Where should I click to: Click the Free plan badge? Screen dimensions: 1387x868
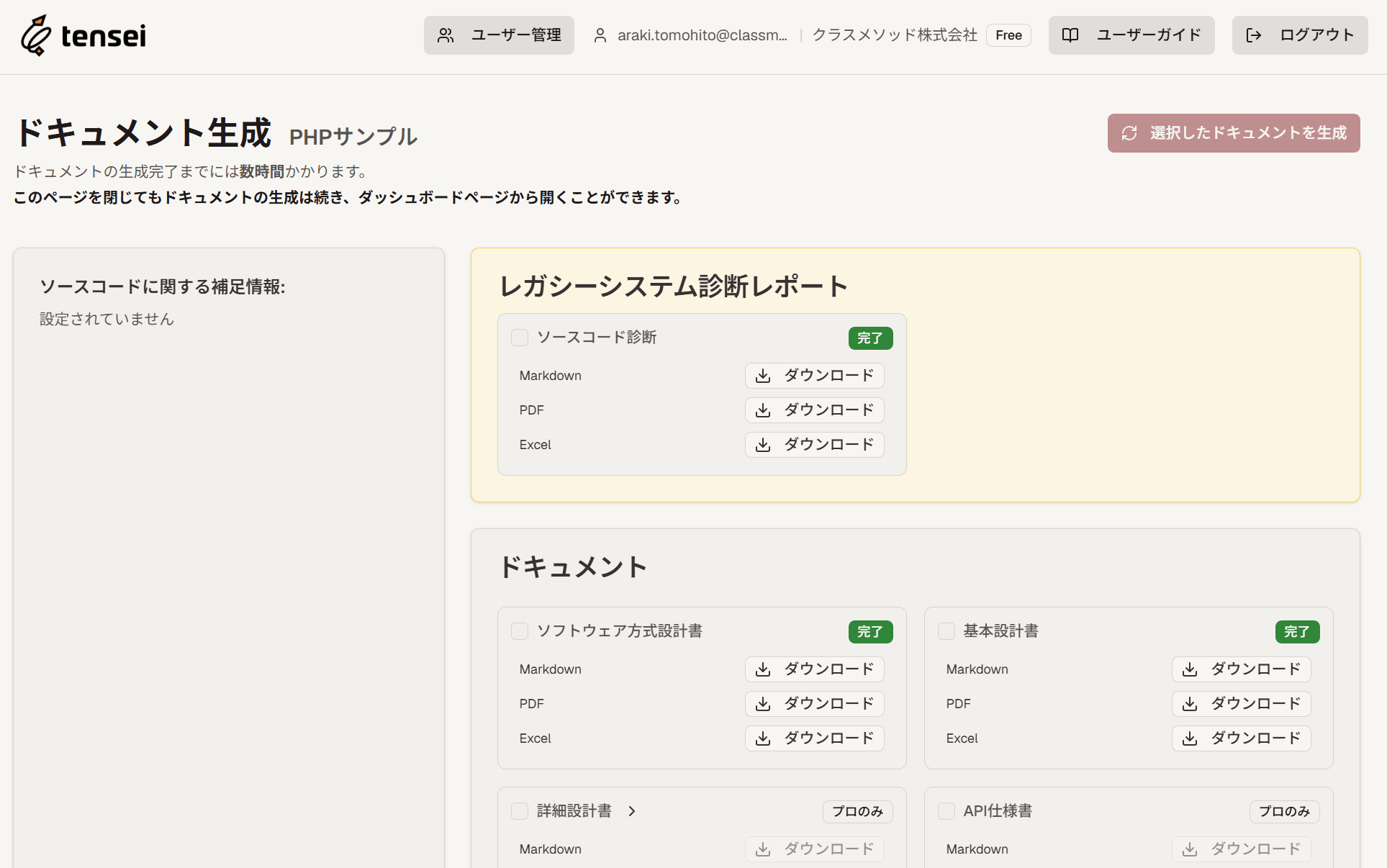coord(1008,35)
